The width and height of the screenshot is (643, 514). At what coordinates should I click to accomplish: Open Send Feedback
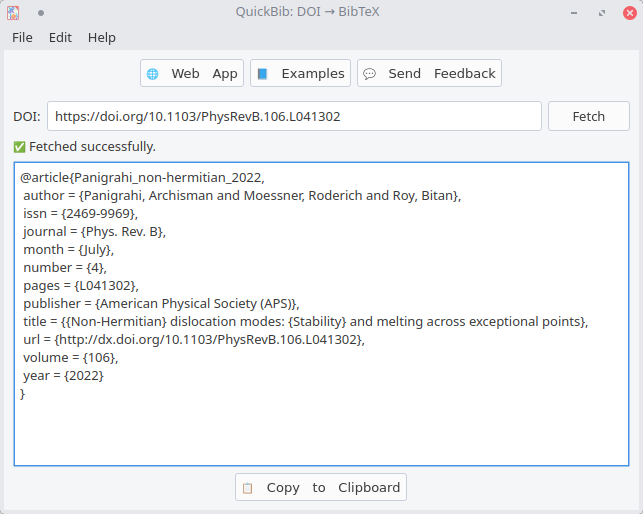(429, 73)
